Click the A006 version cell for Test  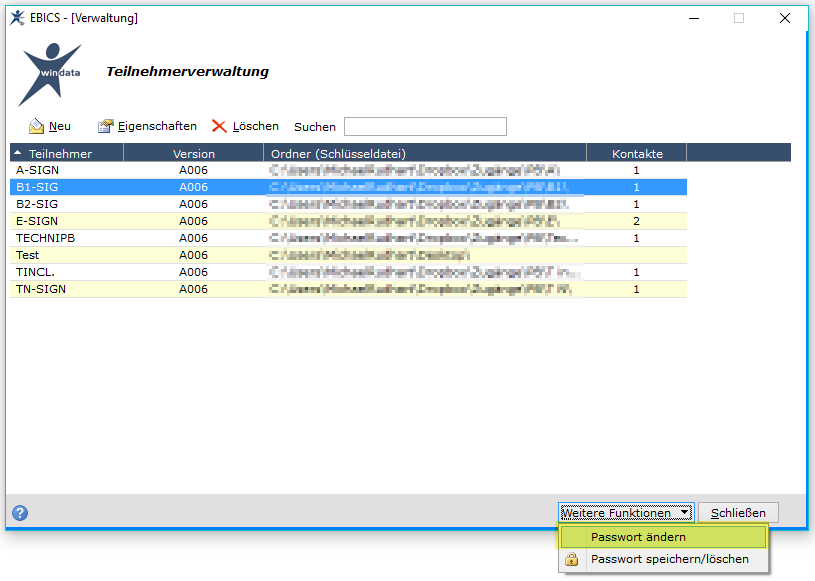(x=193, y=255)
